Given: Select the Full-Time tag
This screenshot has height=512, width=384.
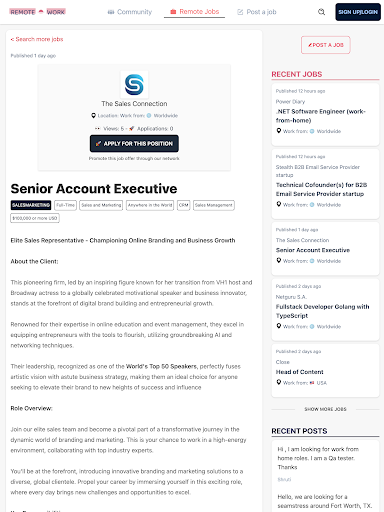Looking at the screenshot, I should tap(65, 205).
